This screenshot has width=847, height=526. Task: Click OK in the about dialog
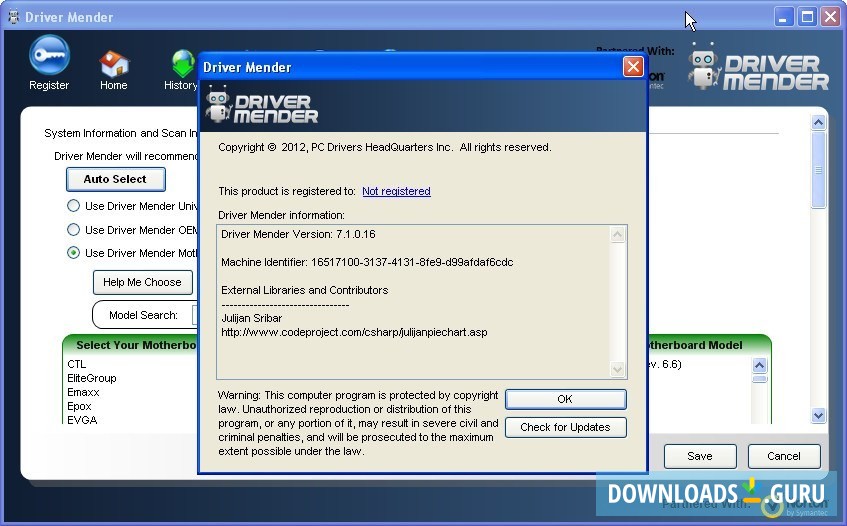click(566, 399)
